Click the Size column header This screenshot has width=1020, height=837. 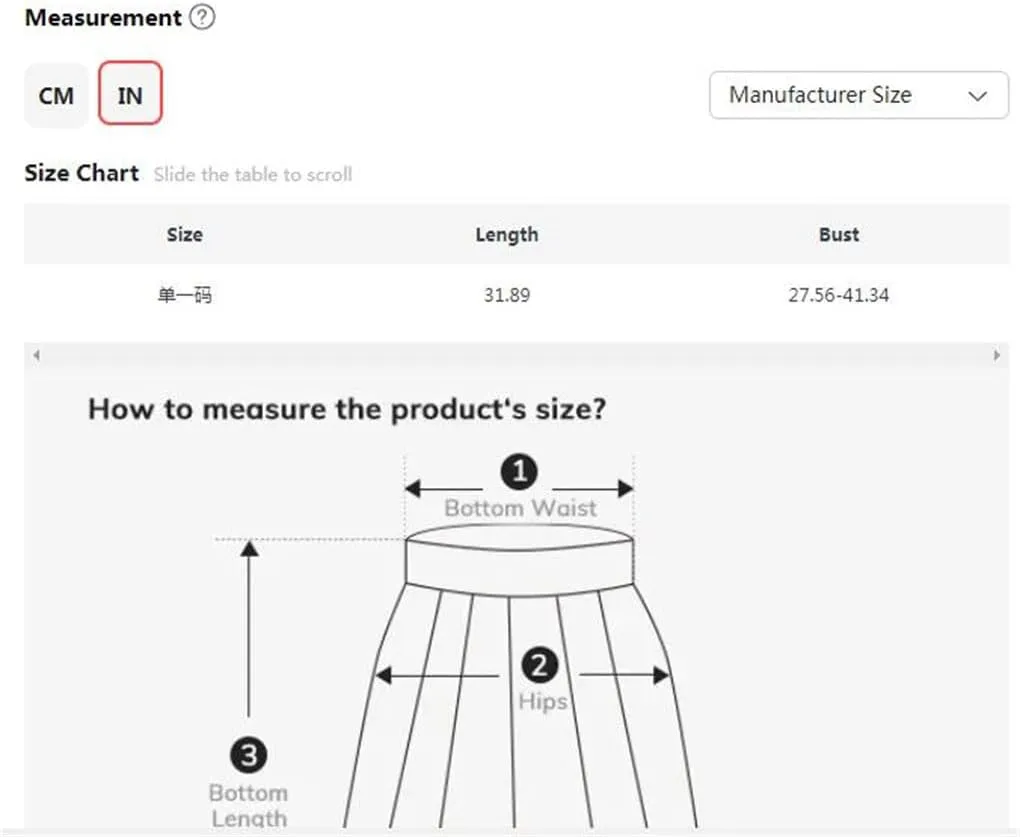coord(185,234)
